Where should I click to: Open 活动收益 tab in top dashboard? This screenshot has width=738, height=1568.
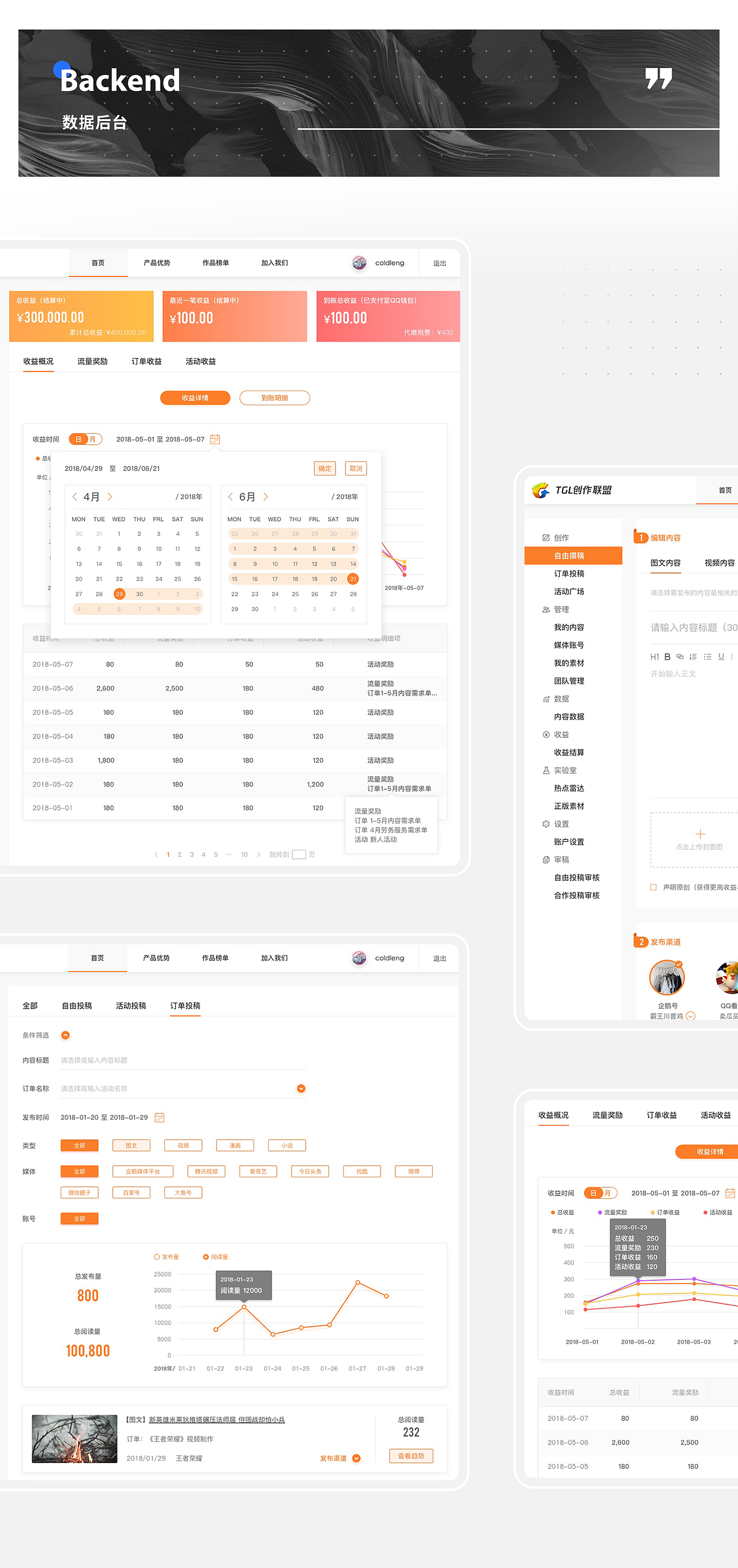[201, 361]
